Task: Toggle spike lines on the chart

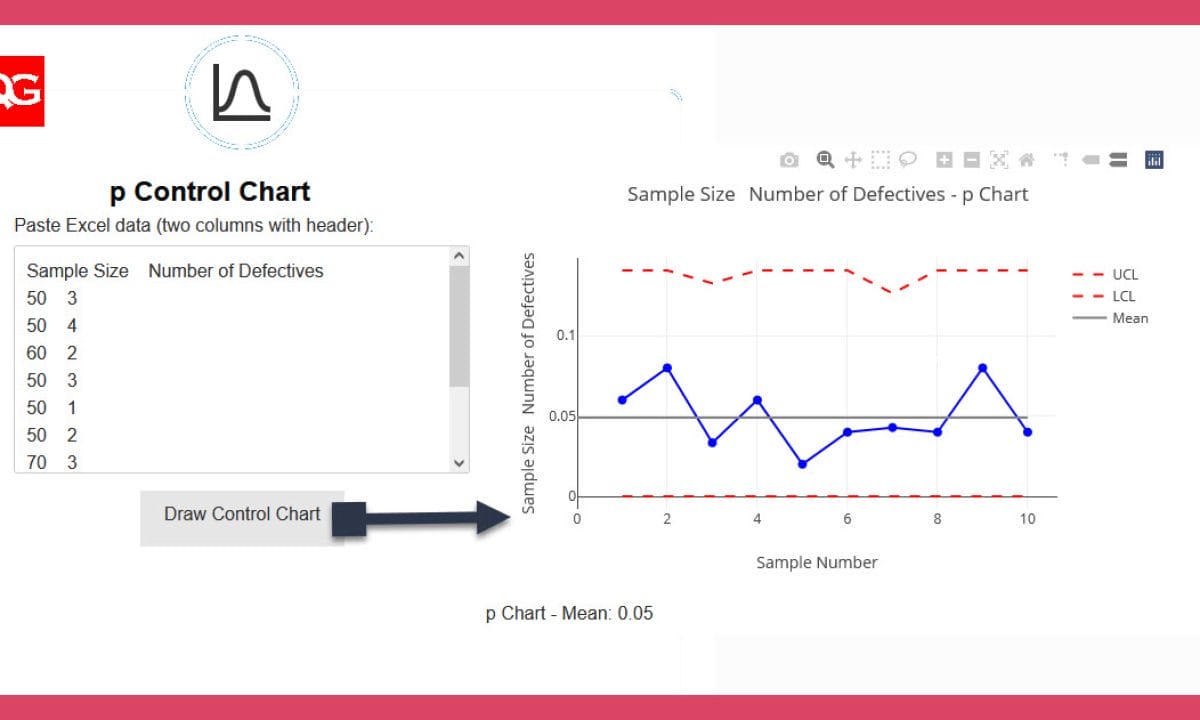Action: coord(1061,159)
